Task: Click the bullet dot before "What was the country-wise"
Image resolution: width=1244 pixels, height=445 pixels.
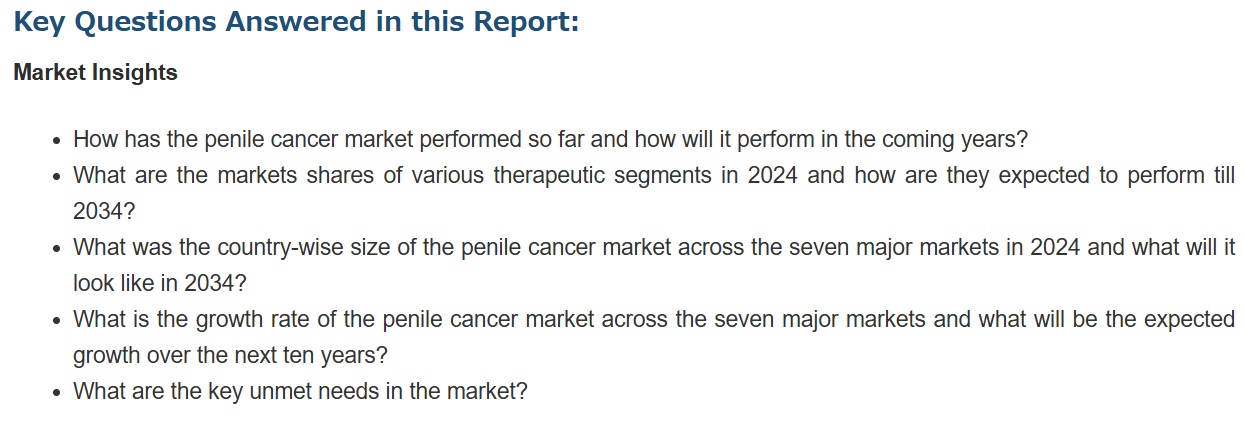Action: coord(58,248)
